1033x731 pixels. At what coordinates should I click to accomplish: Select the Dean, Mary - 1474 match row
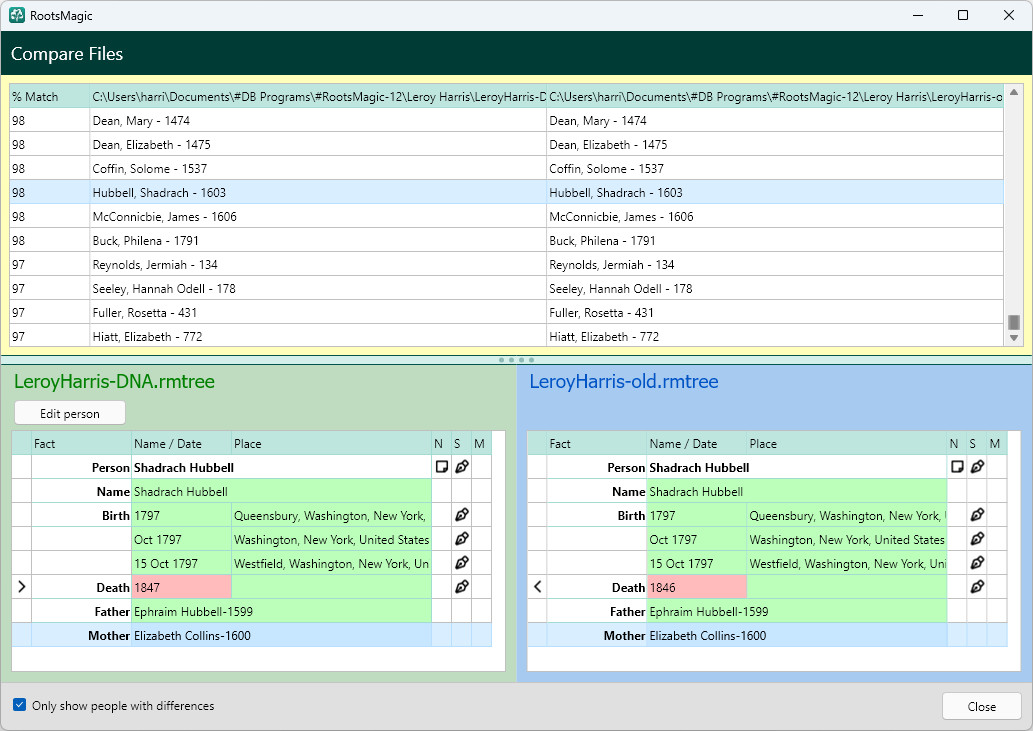507,121
